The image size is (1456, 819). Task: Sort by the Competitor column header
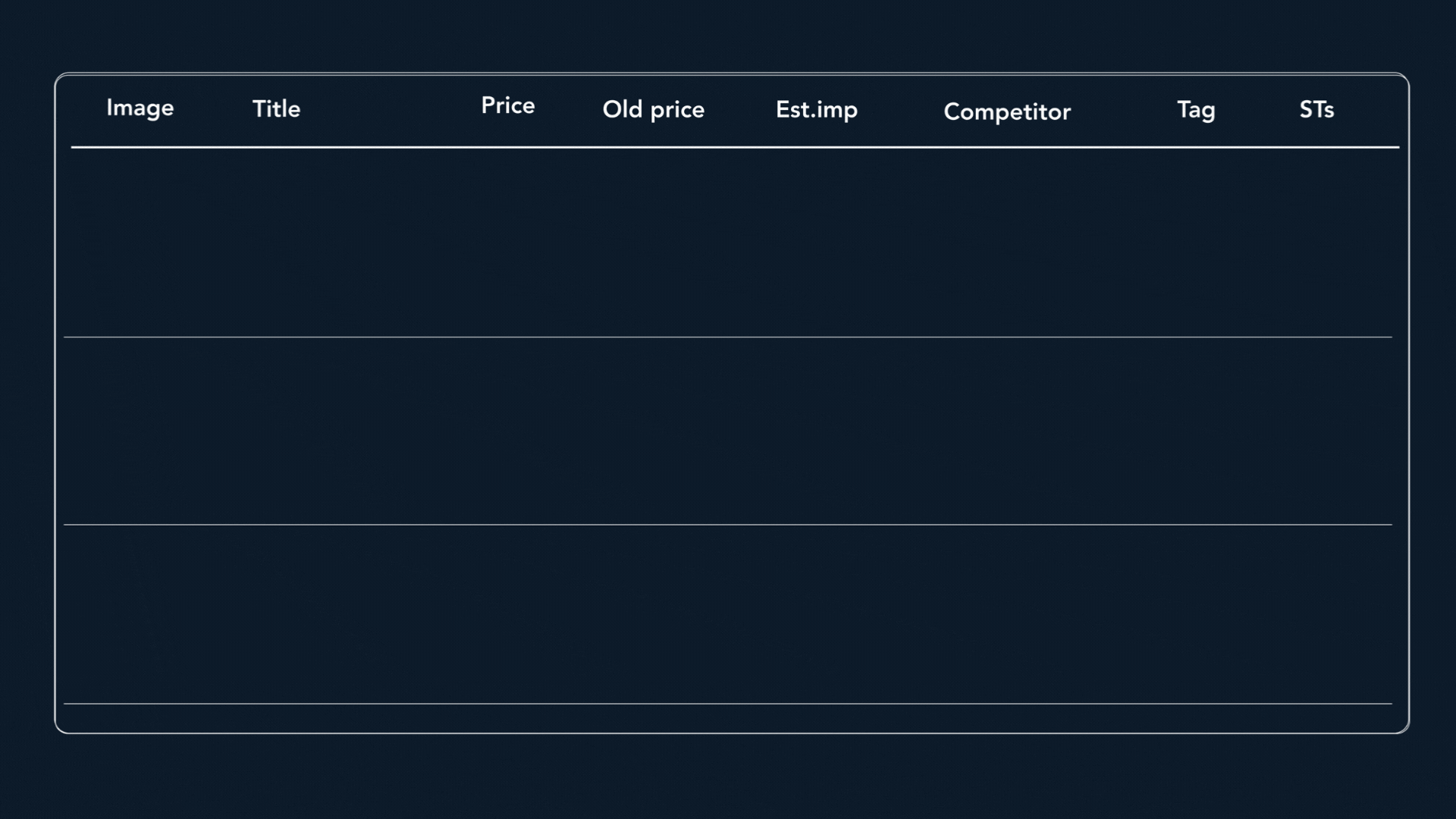coord(1007,112)
